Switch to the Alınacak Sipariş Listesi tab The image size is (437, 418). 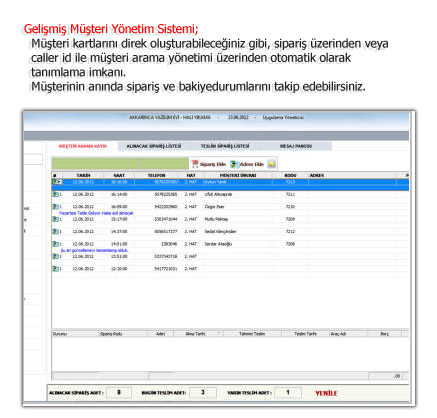click(154, 146)
